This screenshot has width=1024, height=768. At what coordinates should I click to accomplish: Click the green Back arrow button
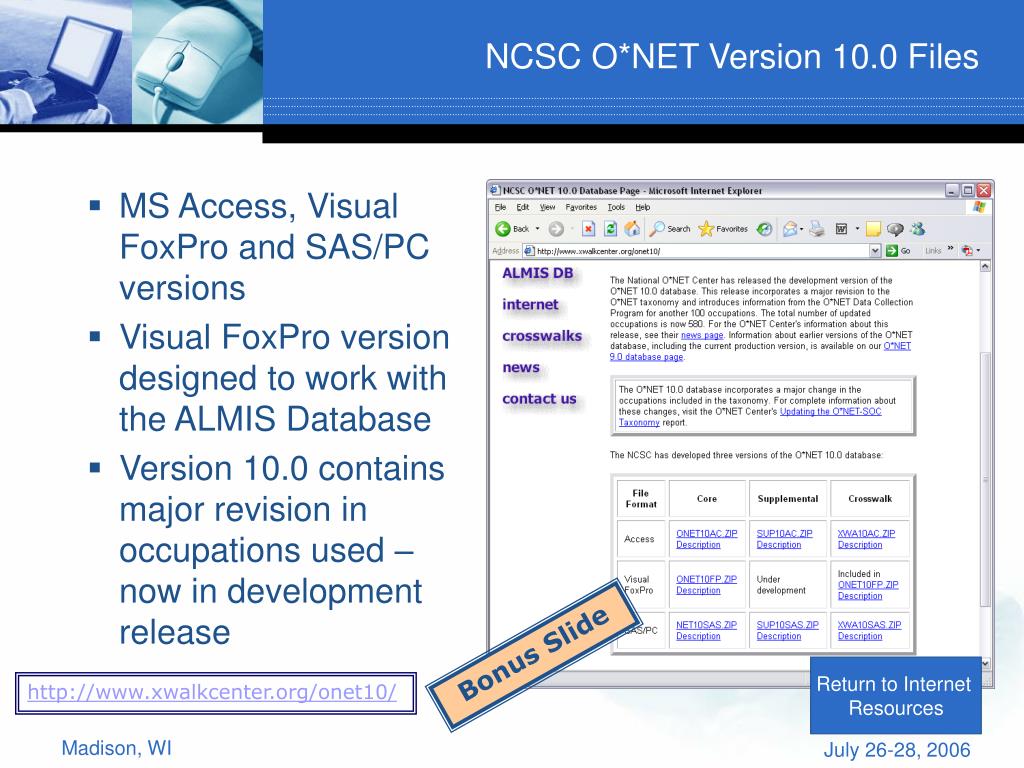pyautogui.click(x=503, y=229)
